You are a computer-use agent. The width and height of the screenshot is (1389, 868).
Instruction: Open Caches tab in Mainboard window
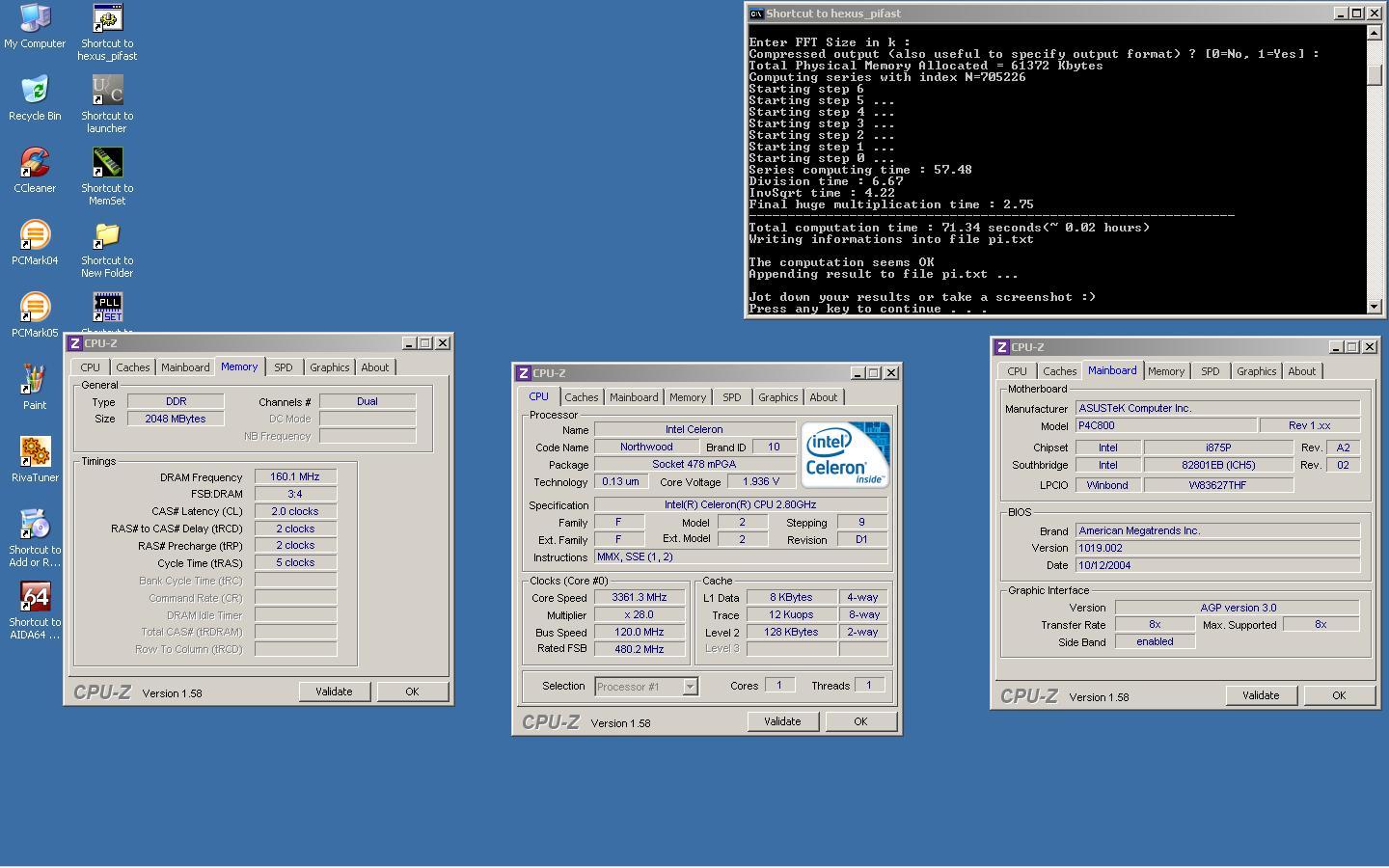1060,371
